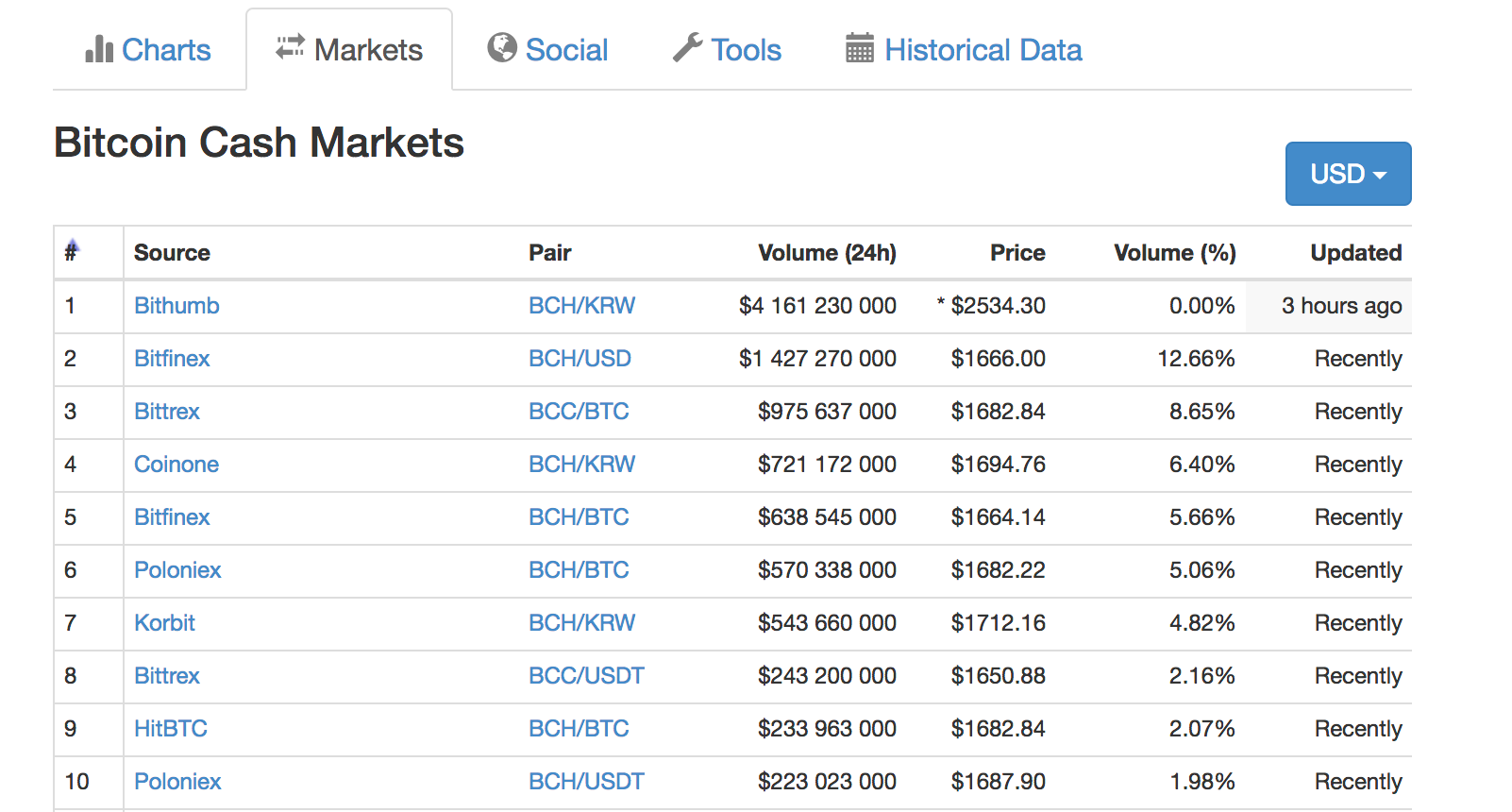Viewport: 1512px width, 812px height.
Task: Open the Bithumb exchange link
Action: 176,306
